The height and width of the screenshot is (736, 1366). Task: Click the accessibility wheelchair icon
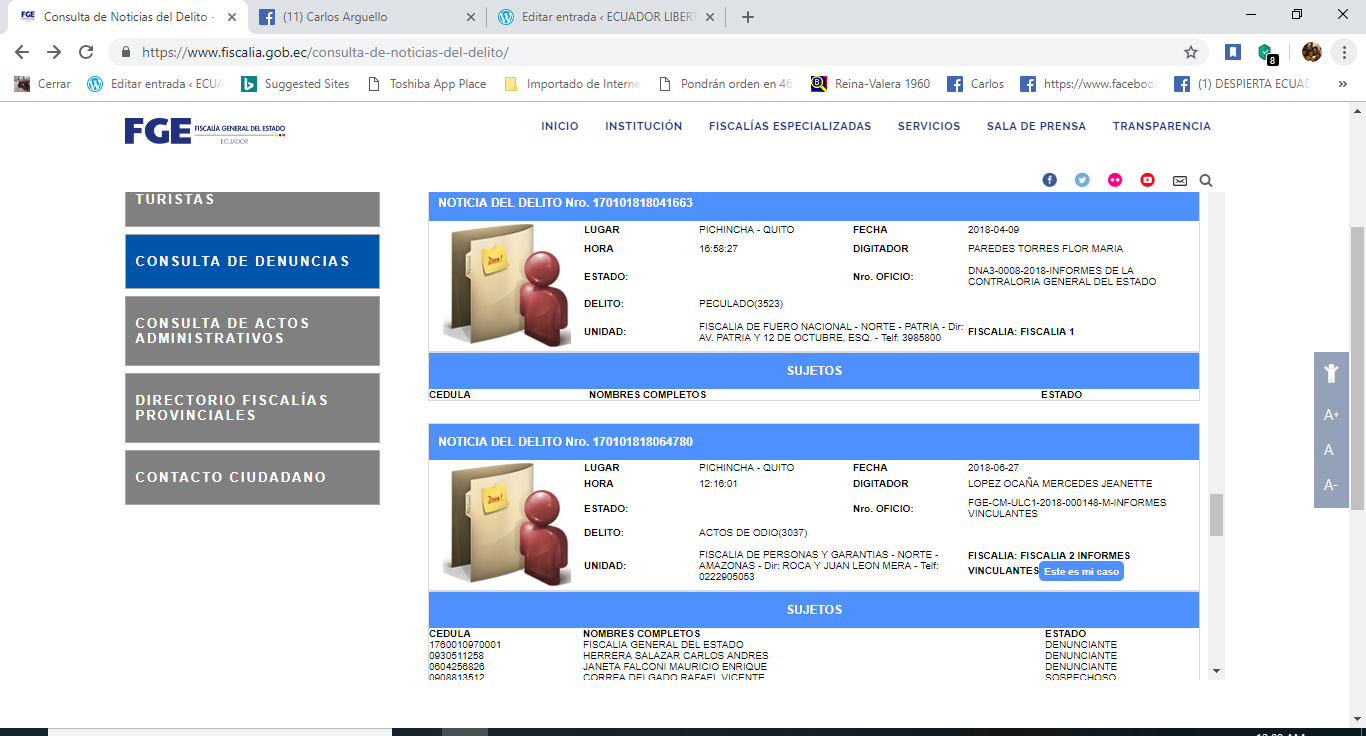tap(1330, 371)
